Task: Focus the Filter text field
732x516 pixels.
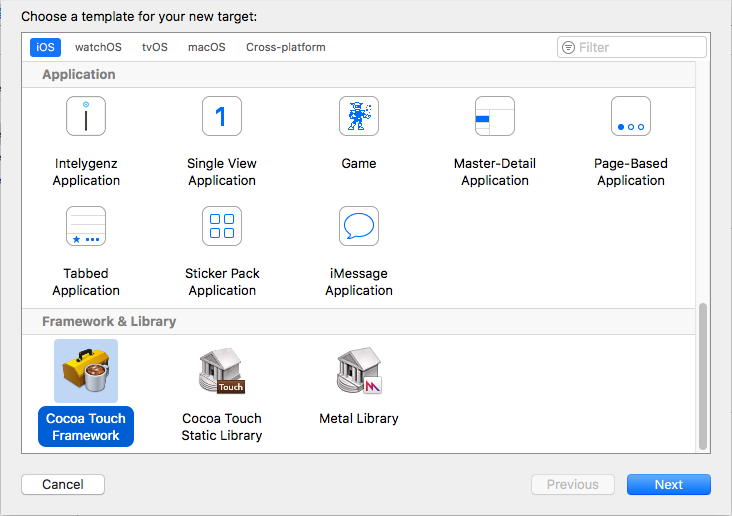Action: 632,47
